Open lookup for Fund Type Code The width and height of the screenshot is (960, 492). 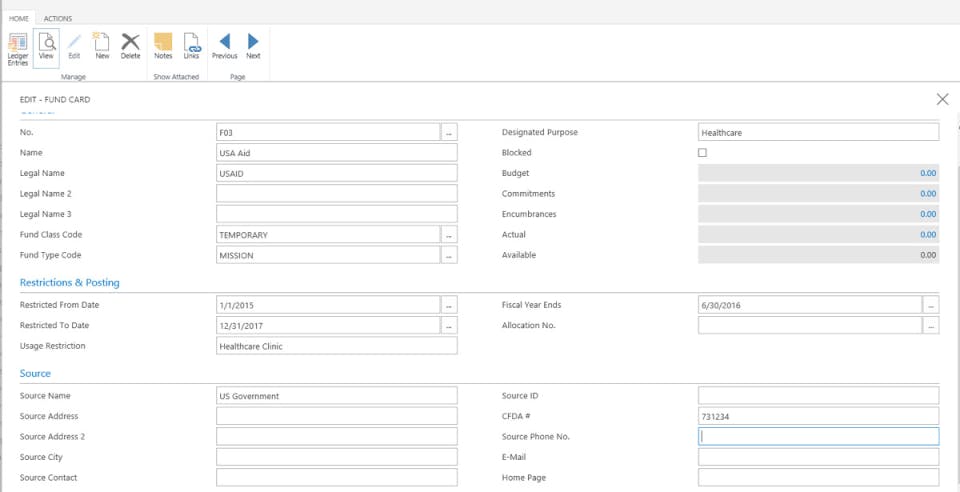click(449, 255)
